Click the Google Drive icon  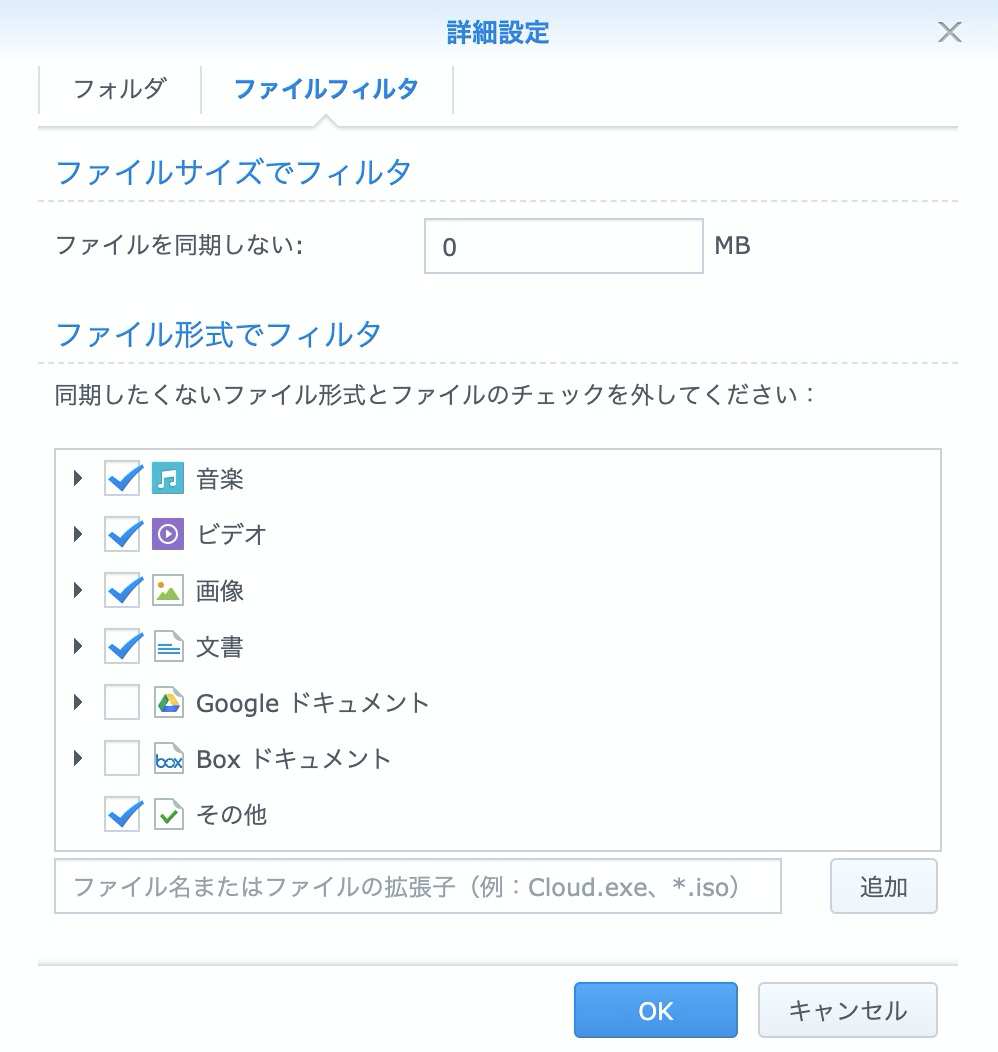[168, 703]
